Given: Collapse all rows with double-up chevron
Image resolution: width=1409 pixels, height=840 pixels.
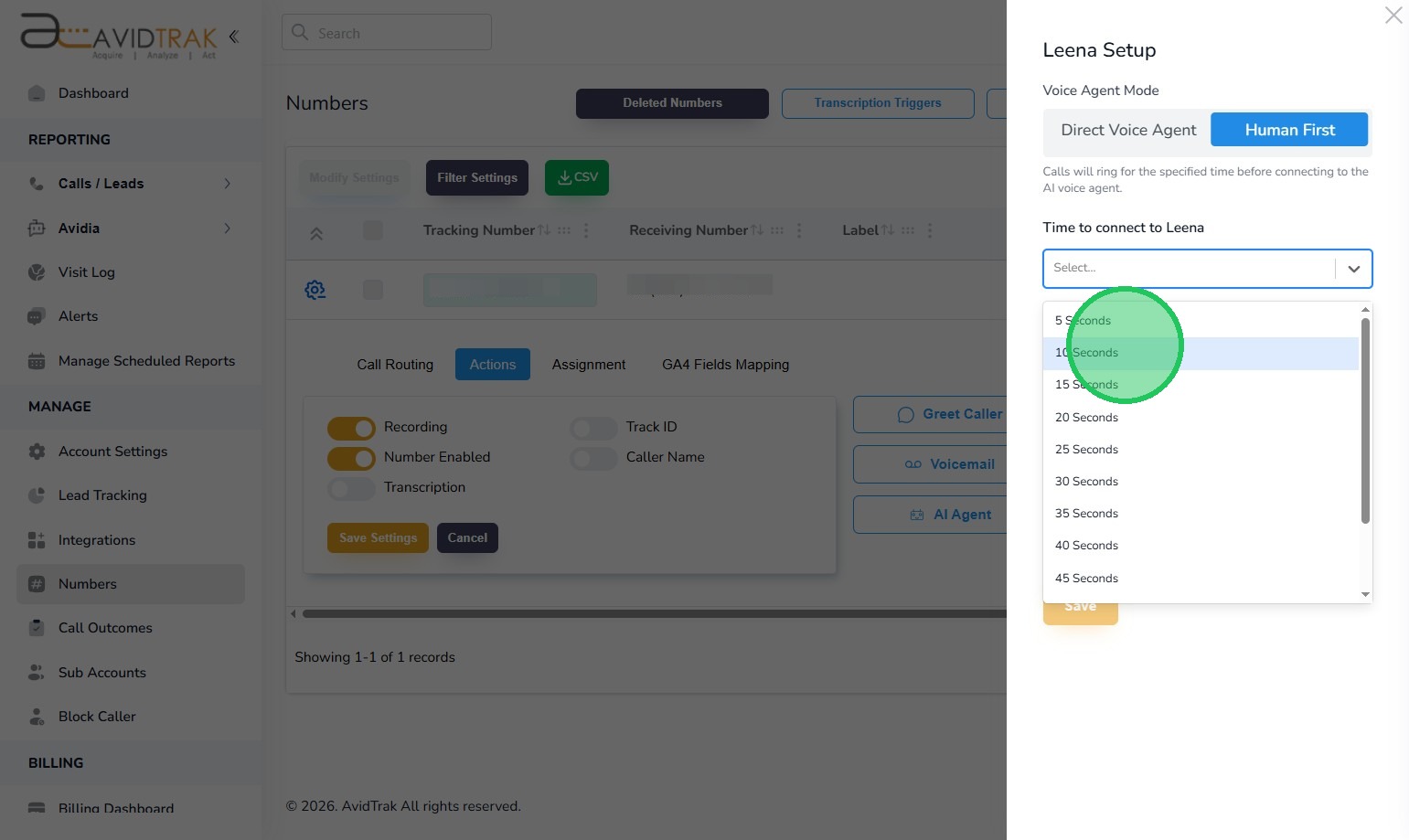Looking at the screenshot, I should [x=316, y=233].
